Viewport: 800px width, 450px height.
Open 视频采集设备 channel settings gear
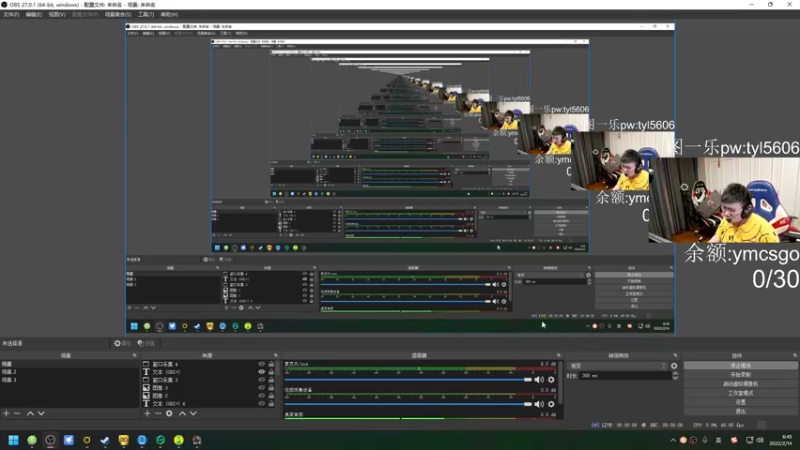[551, 404]
